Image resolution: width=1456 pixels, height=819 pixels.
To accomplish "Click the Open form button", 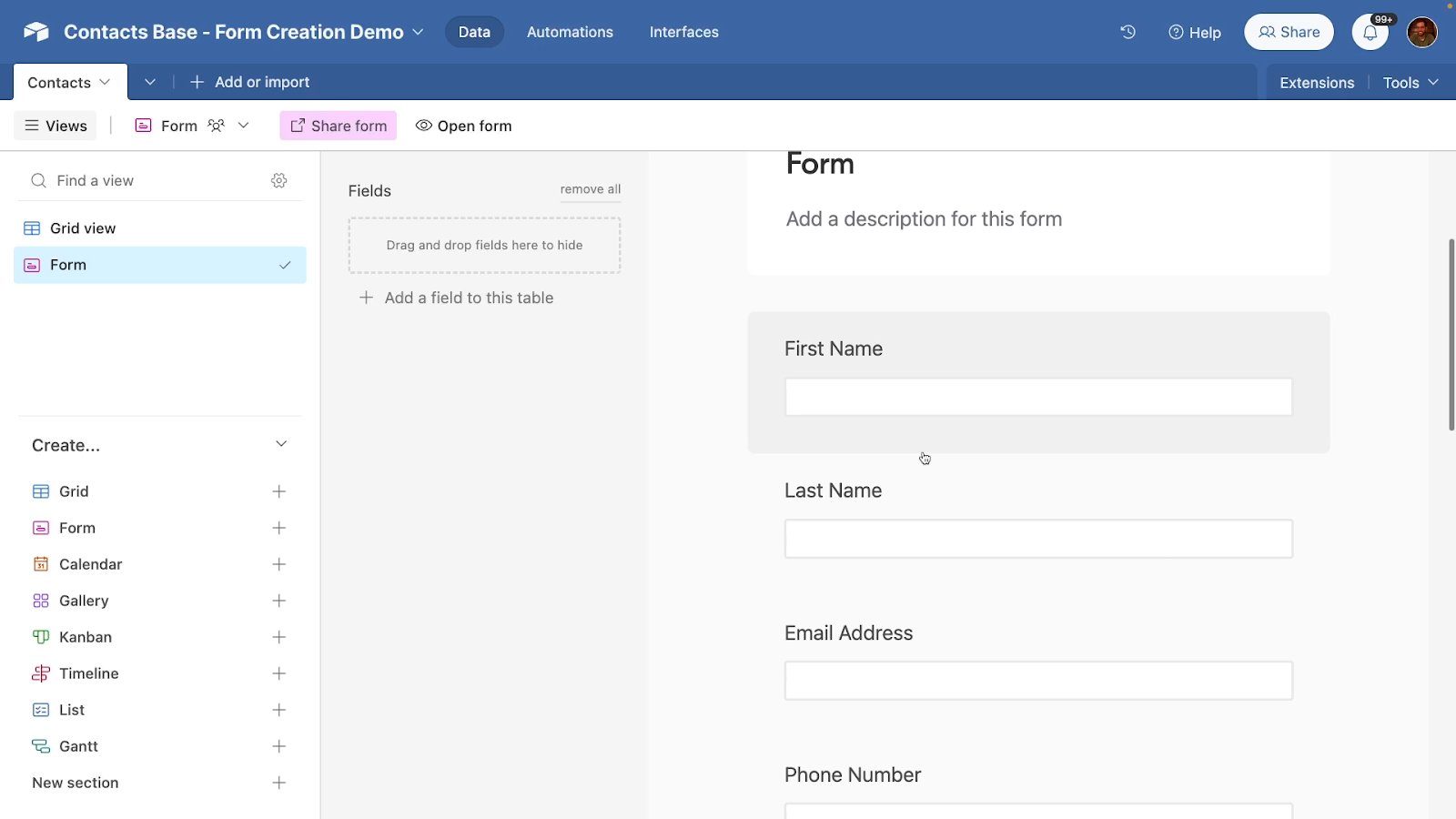I will coord(463,126).
